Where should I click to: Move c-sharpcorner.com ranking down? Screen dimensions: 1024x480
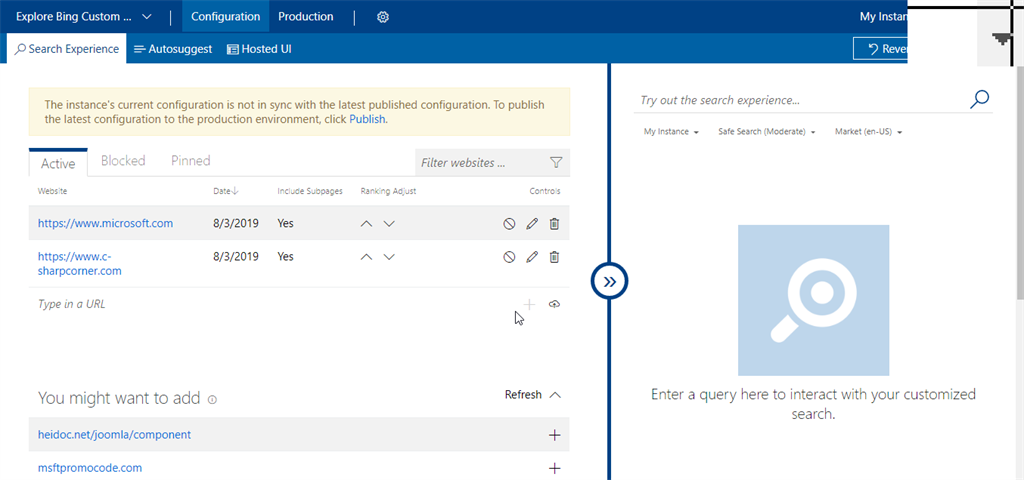coord(389,257)
